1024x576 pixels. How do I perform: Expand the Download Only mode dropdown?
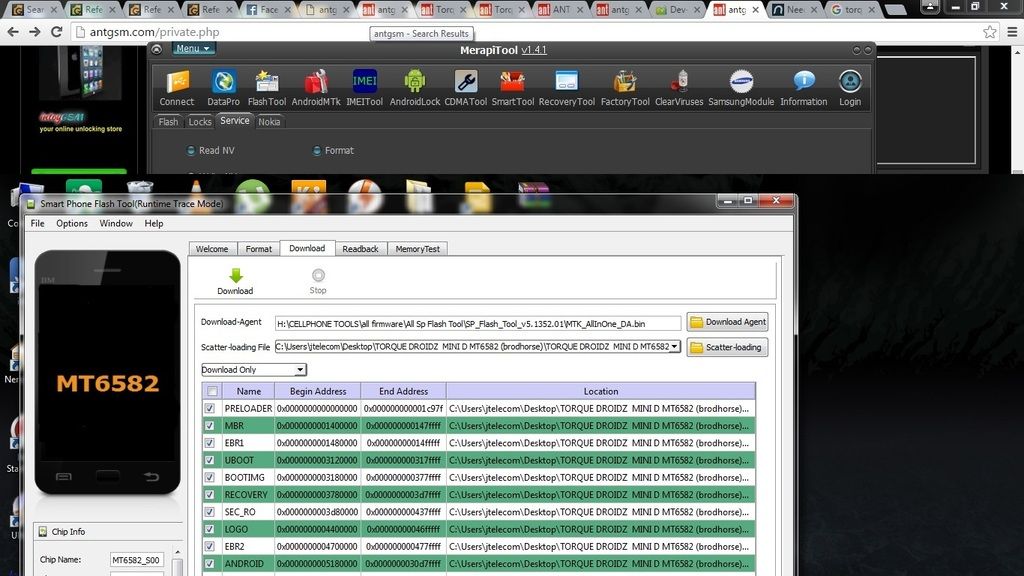pos(300,370)
